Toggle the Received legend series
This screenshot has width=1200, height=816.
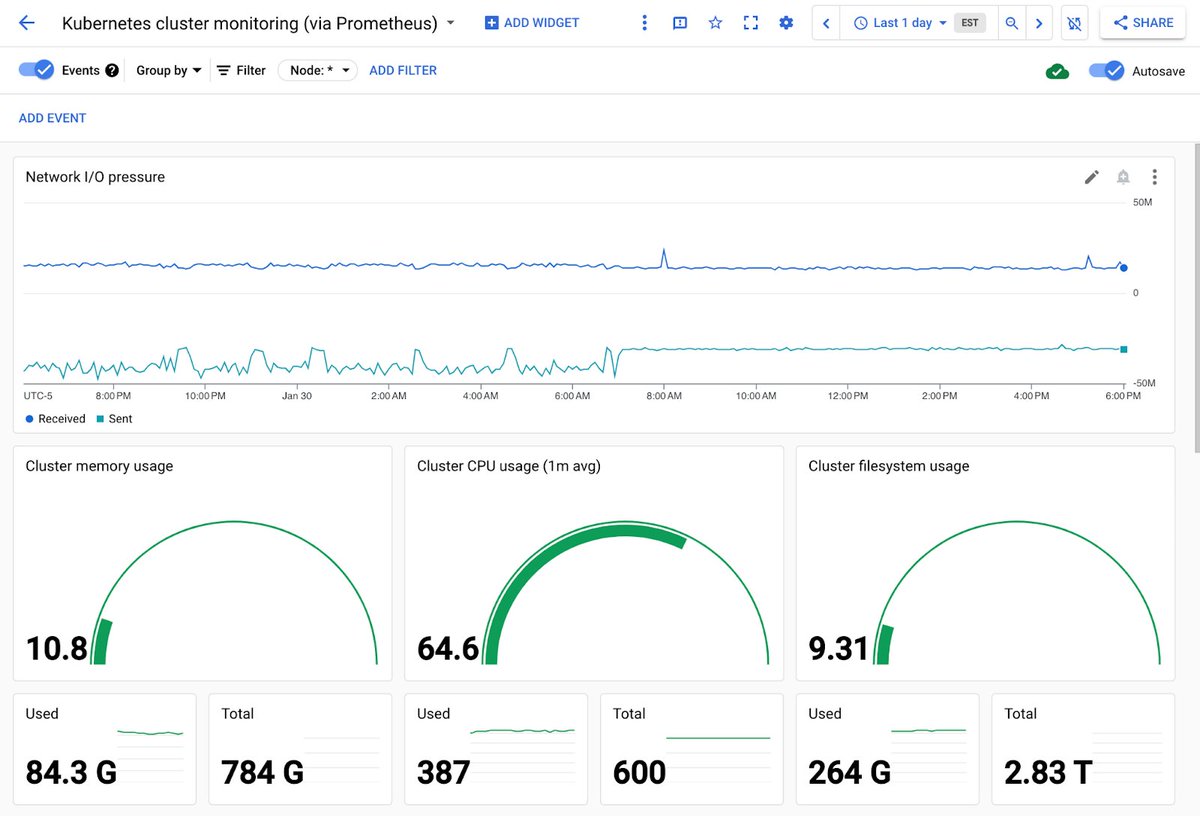point(56,419)
